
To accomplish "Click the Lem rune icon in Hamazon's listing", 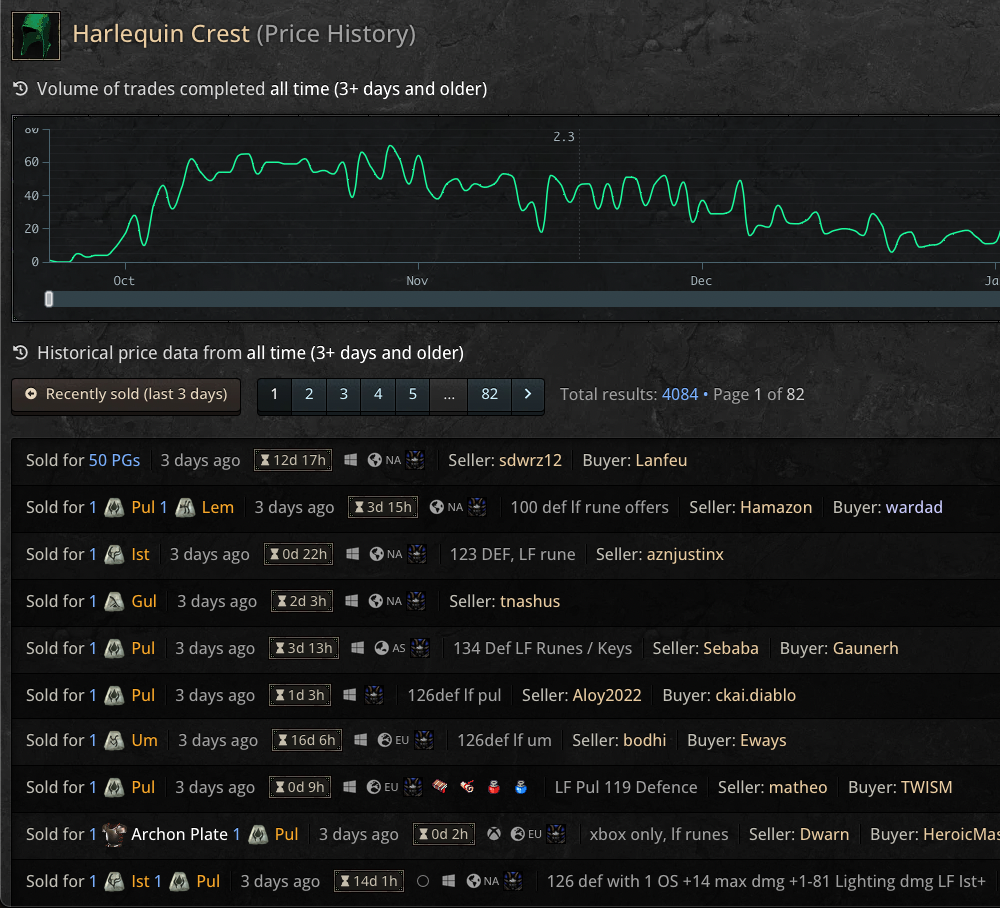I will [185, 507].
